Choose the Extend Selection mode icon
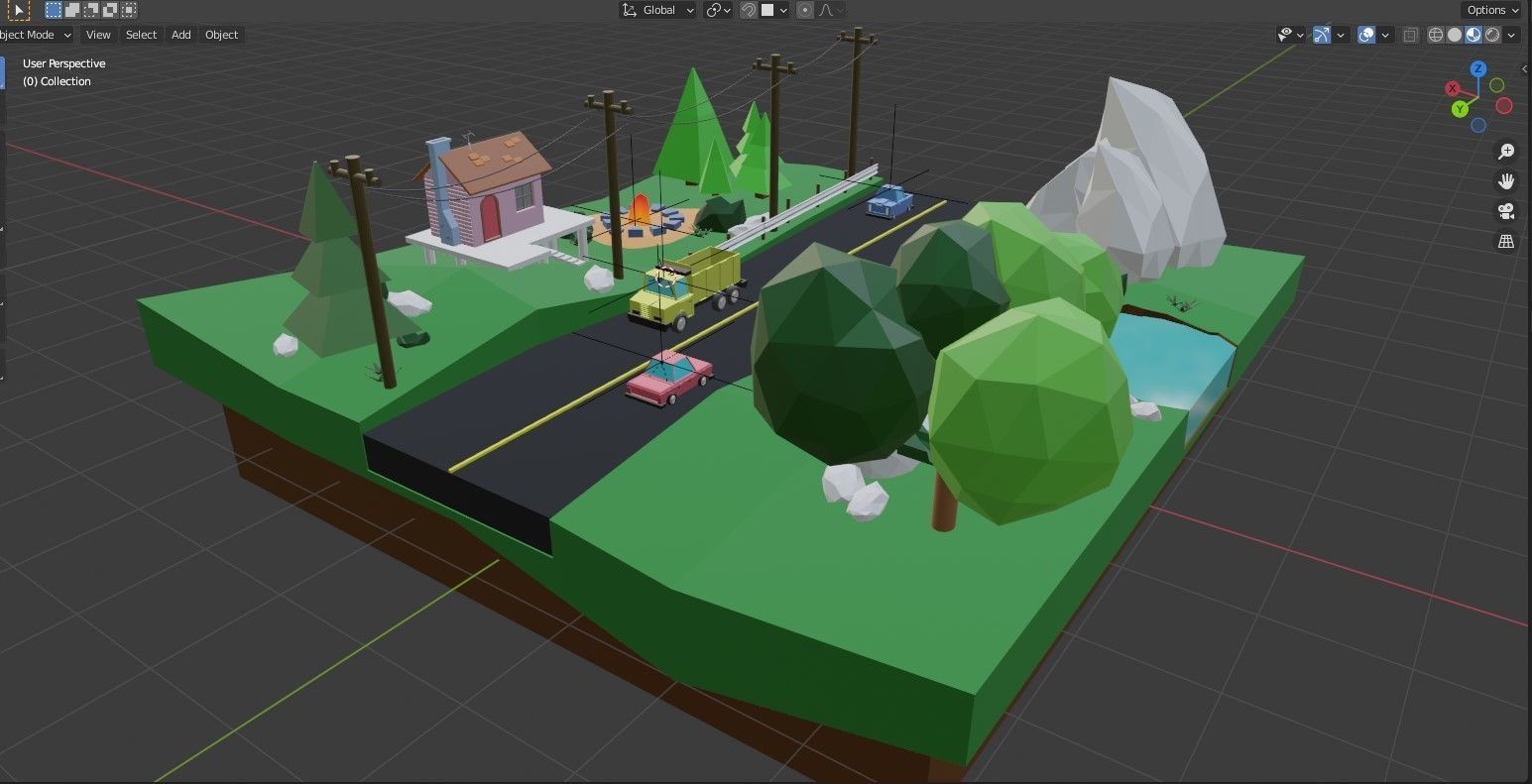Viewport: 1532px width, 784px height. point(72,10)
